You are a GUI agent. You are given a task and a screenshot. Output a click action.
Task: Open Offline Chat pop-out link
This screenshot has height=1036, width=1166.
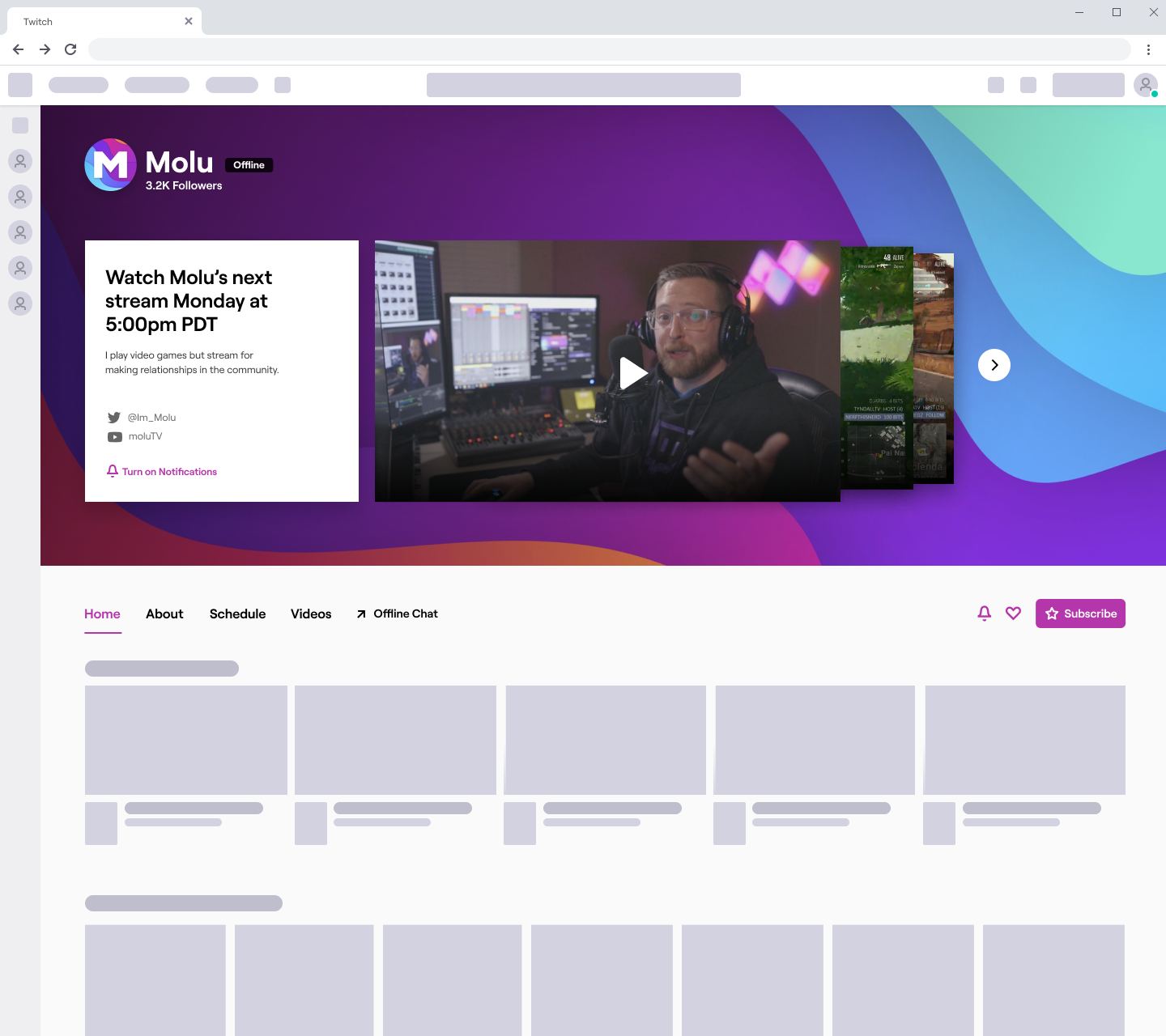(x=397, y=614)
